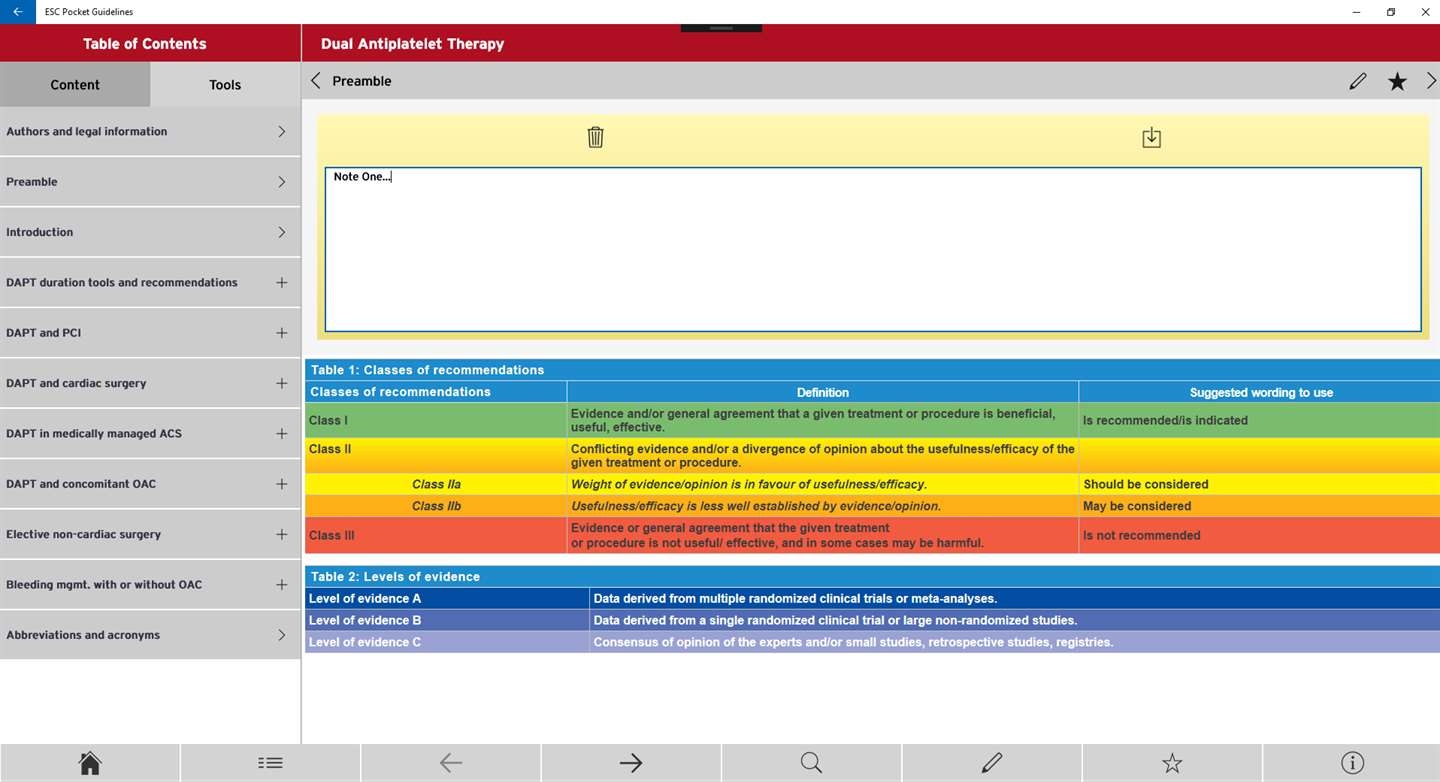Toggle the favorite star in the Preamble header
This screenshot has width=1440, height=782.
(1397, 81)
